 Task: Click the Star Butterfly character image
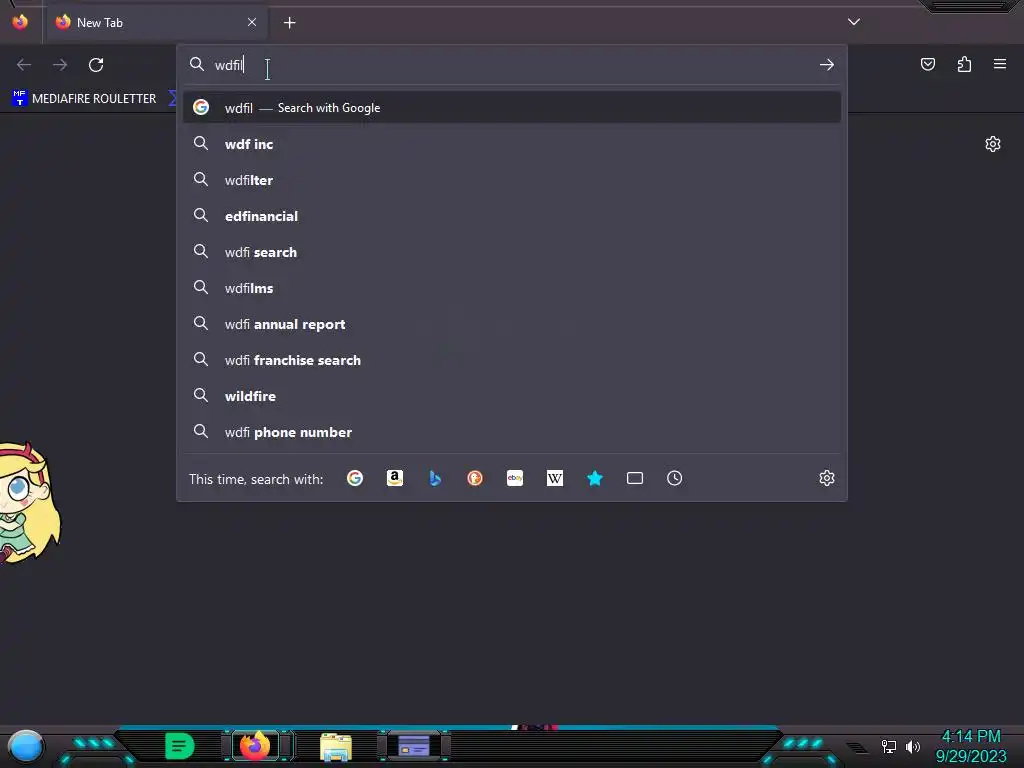pyautogui.click(x=29, y=503)
